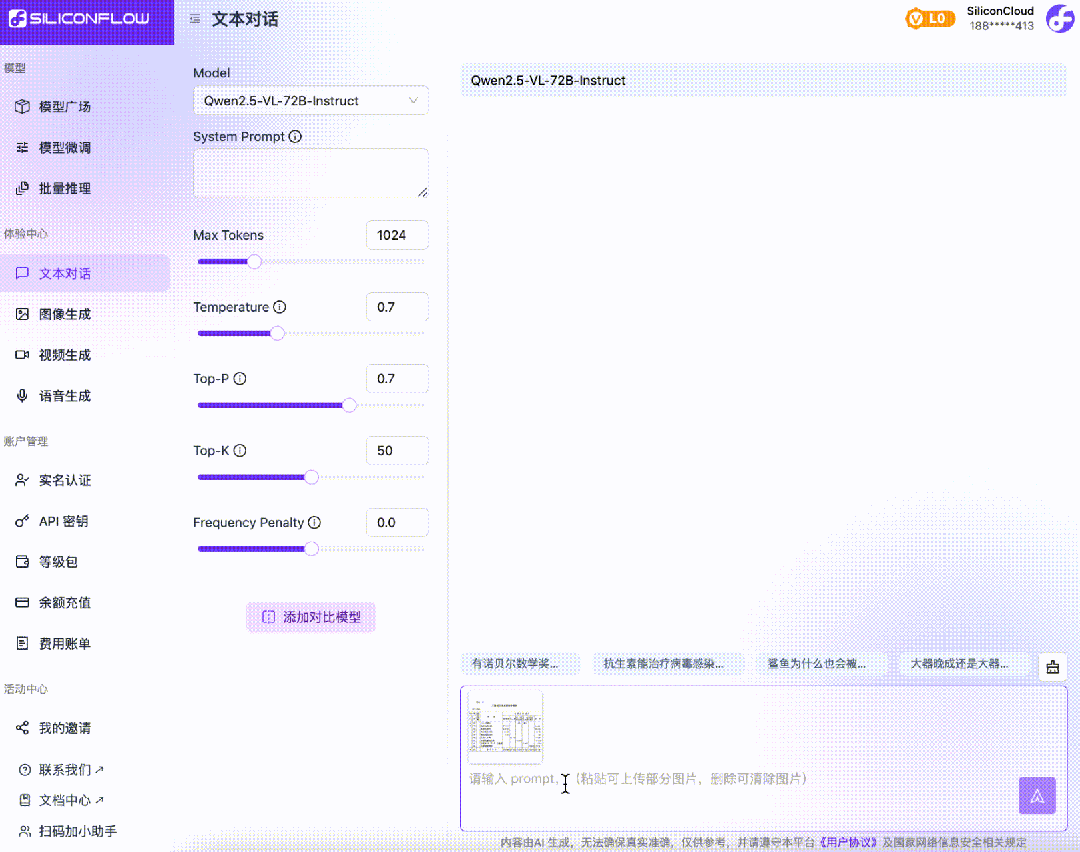Screen dimensions: 1080x852
Task: Click the API 密钥 key icon
Action: (x=22, y=521)
